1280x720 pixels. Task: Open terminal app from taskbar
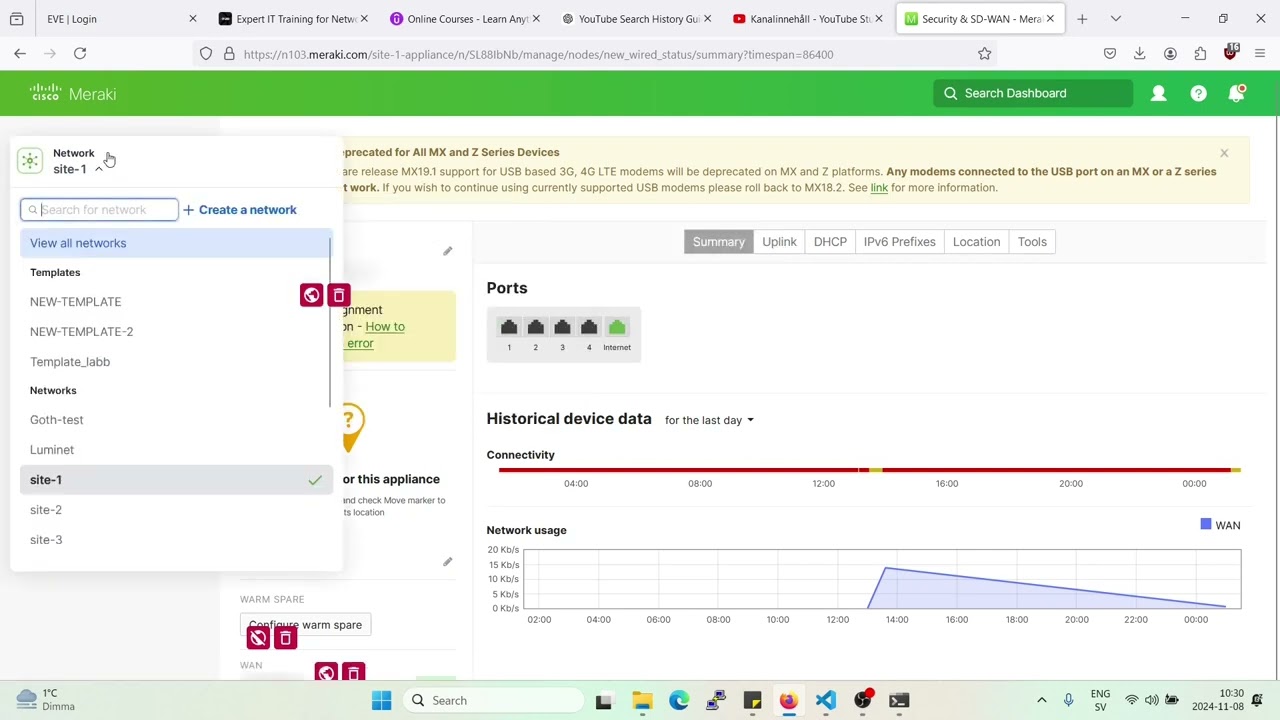[899, 701]
